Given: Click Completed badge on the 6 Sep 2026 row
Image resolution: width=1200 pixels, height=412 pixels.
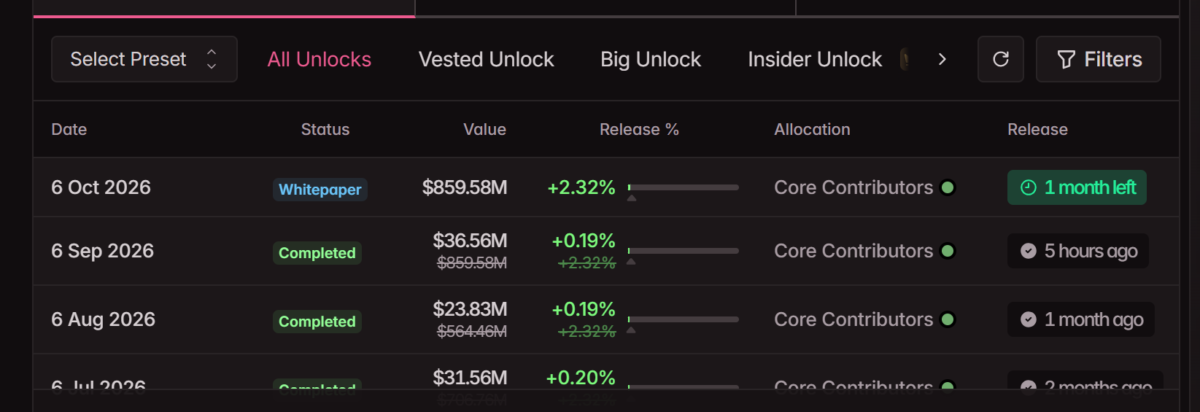Looking at the screenshot, I should pos(317,253).
